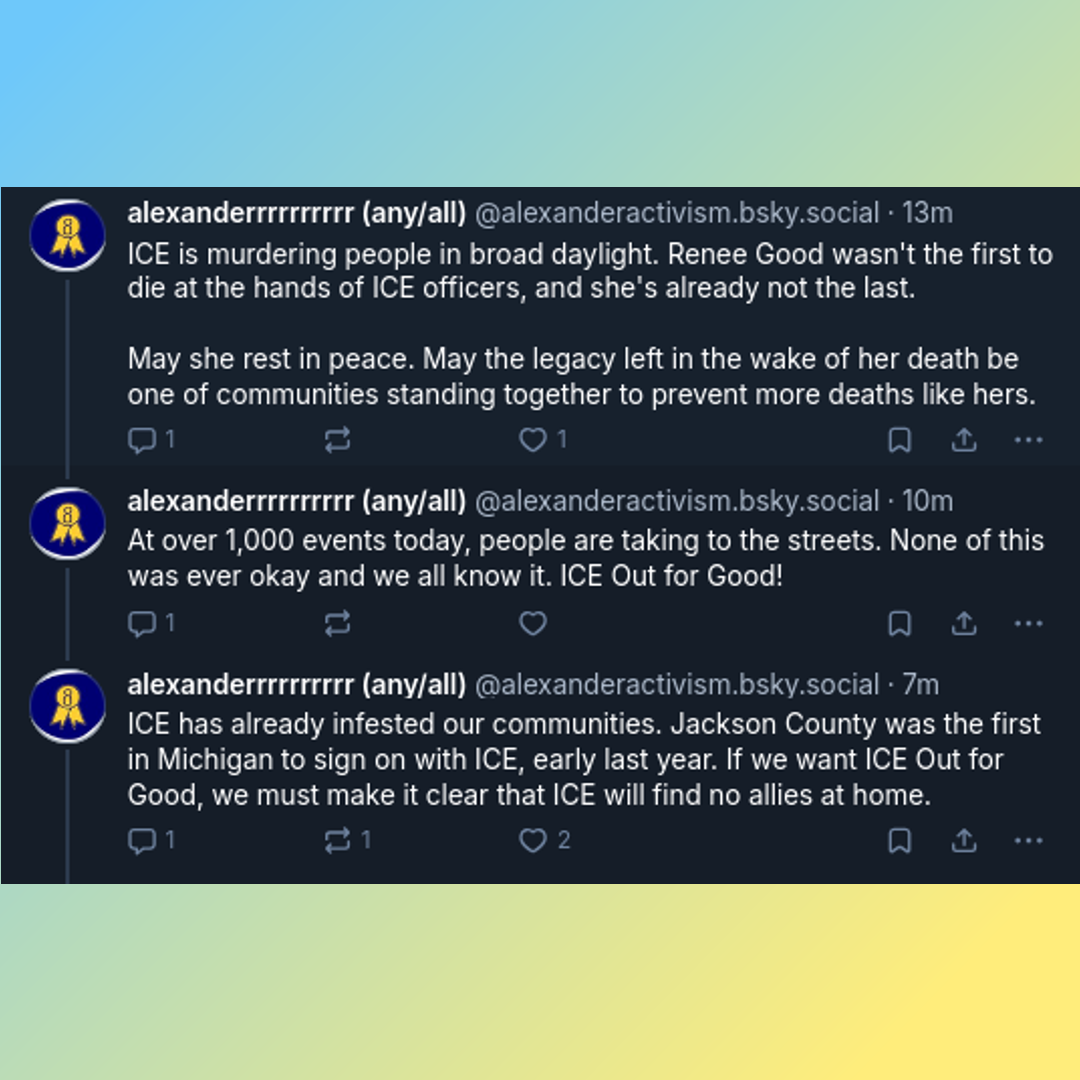1080x1080 pixels.
Task: Share the 13m-old post
Action: (x=964, y=440)
